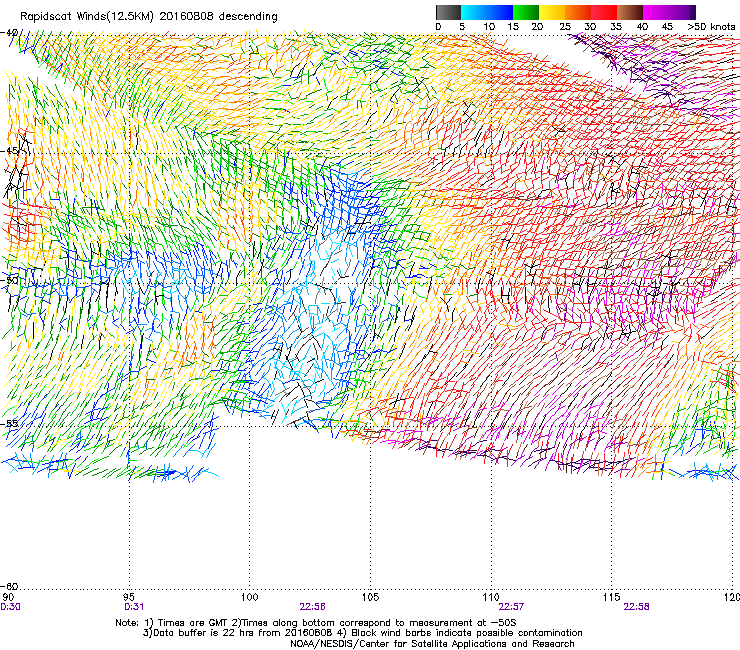Click the '95' longitude label
This screenshot has height=650, width=740.
click(x=129, y=597)
